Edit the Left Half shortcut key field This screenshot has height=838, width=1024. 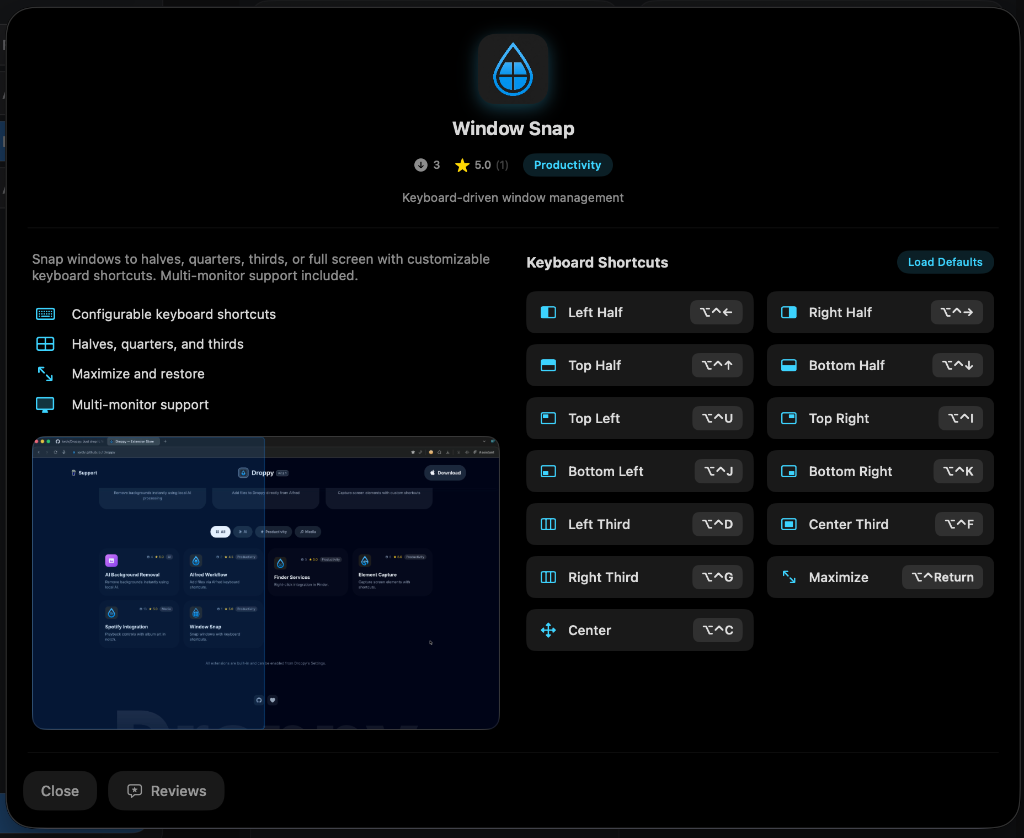716,312
